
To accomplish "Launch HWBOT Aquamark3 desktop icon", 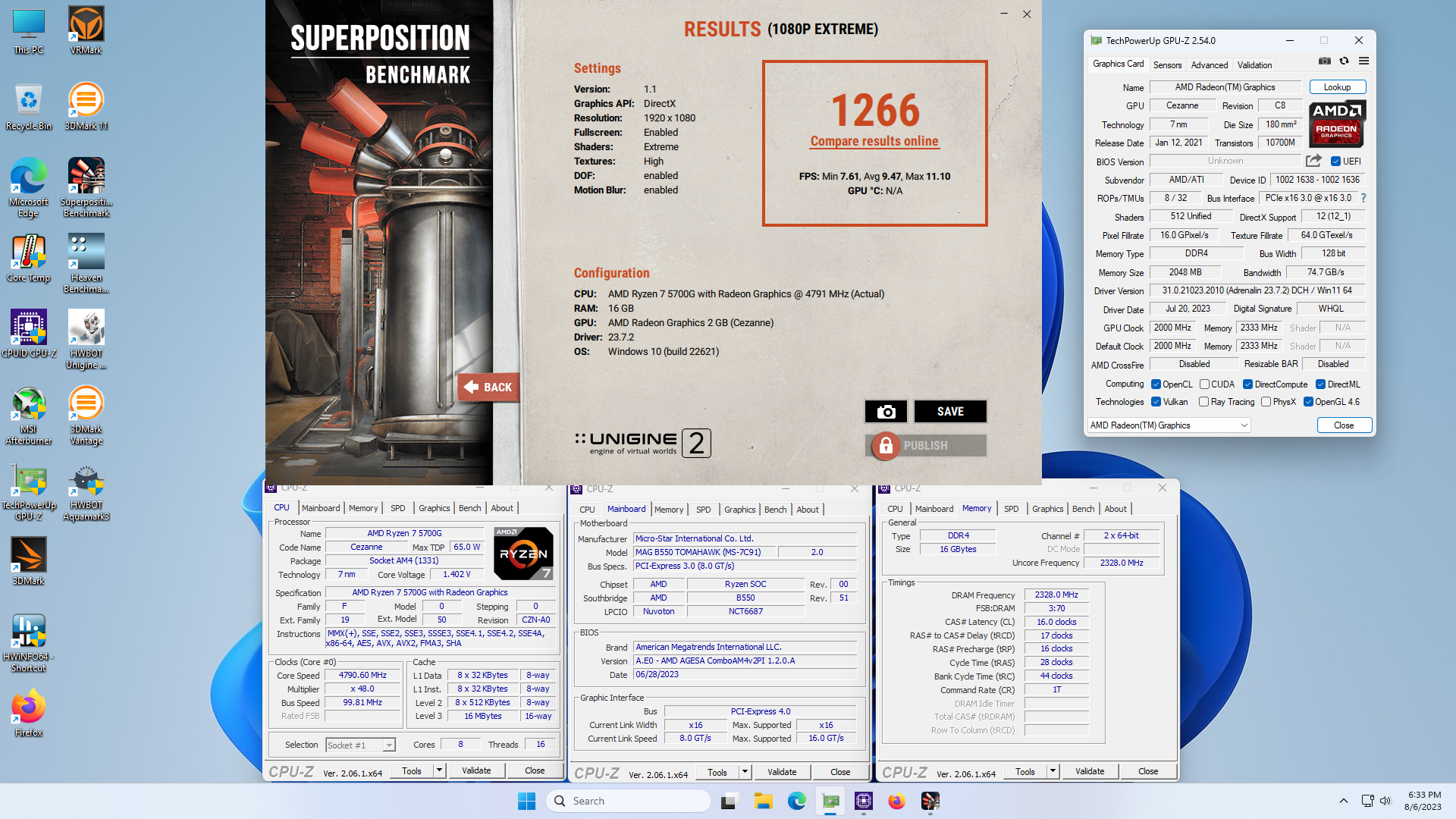I will click(x=86, y=491).
